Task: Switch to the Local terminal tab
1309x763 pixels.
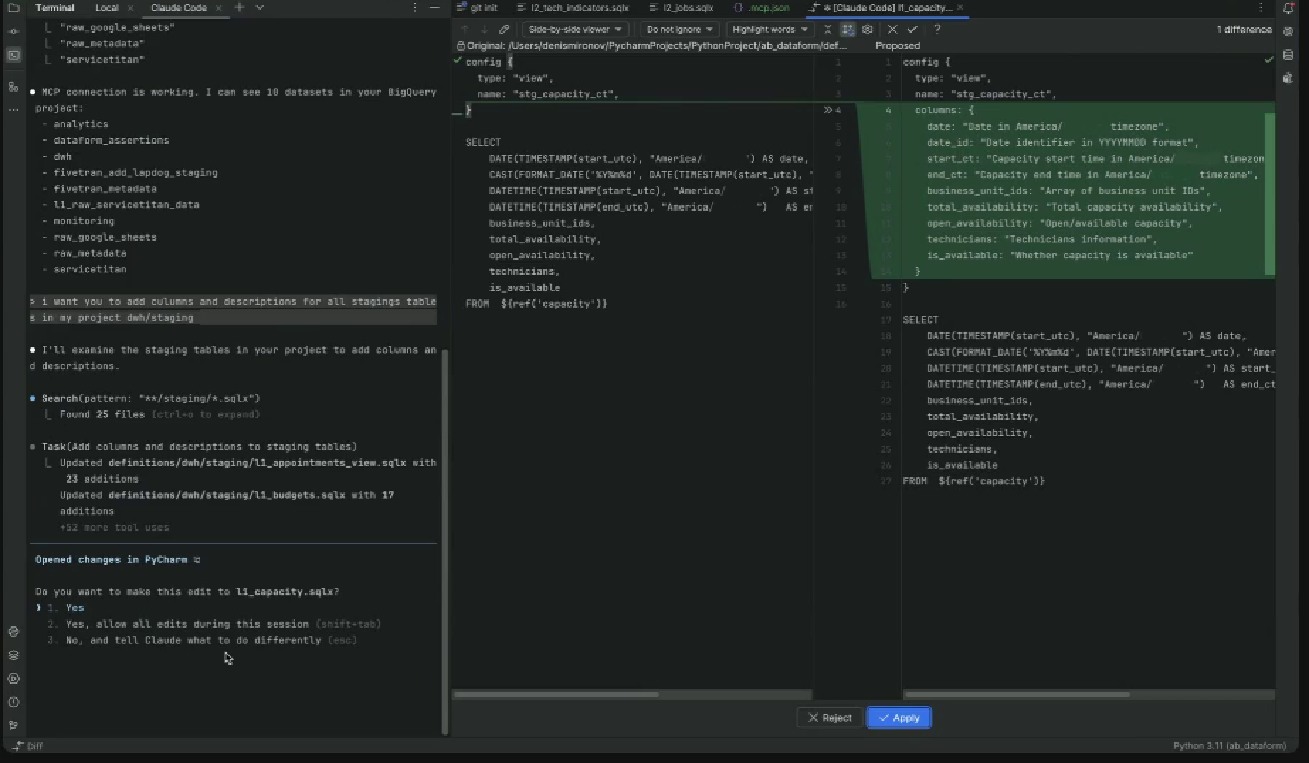Action: pyautogui.click(x=107, y=8)
